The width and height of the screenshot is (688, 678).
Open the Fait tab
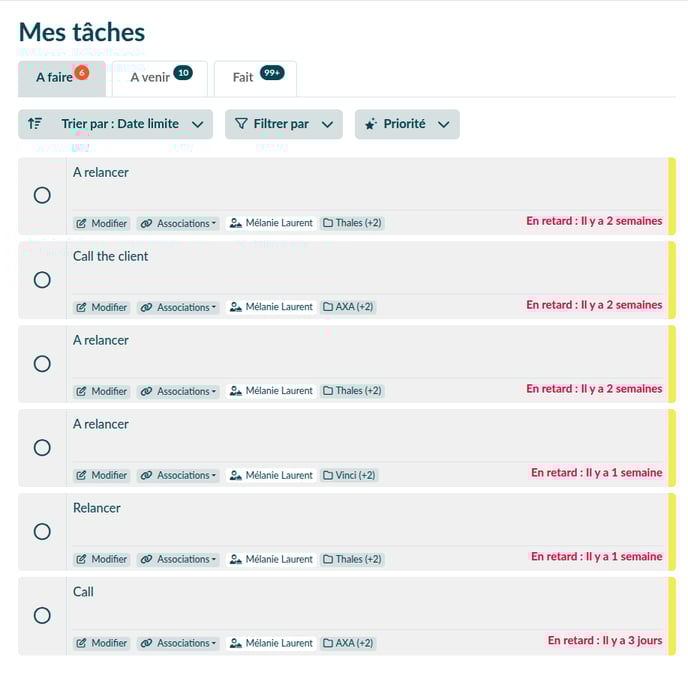[x=255, y=78]
